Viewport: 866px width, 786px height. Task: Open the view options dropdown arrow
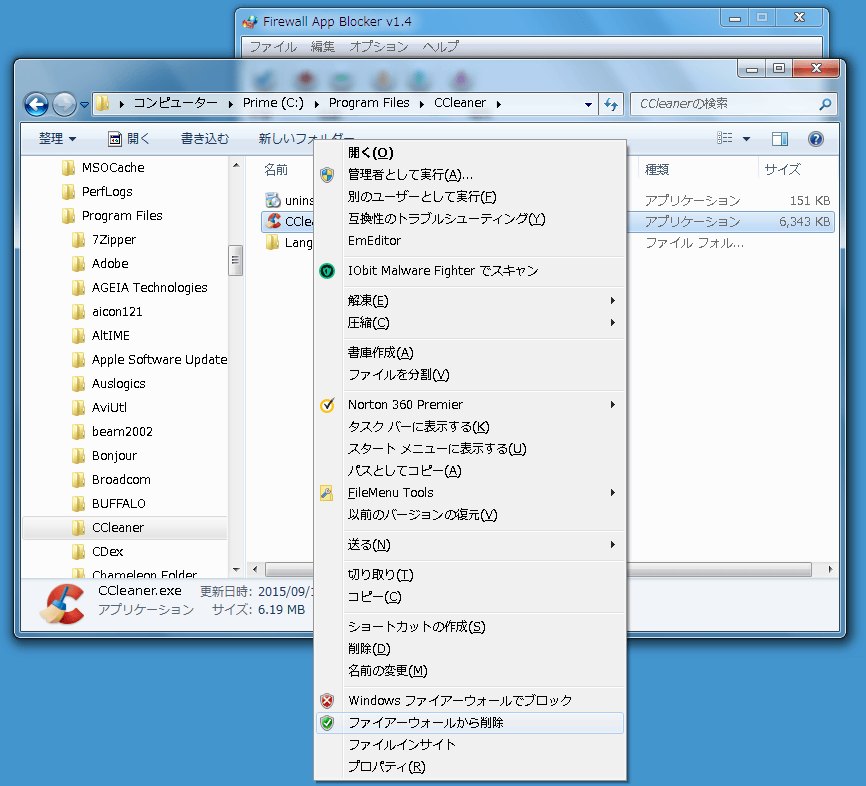click(x=746, y=139)
